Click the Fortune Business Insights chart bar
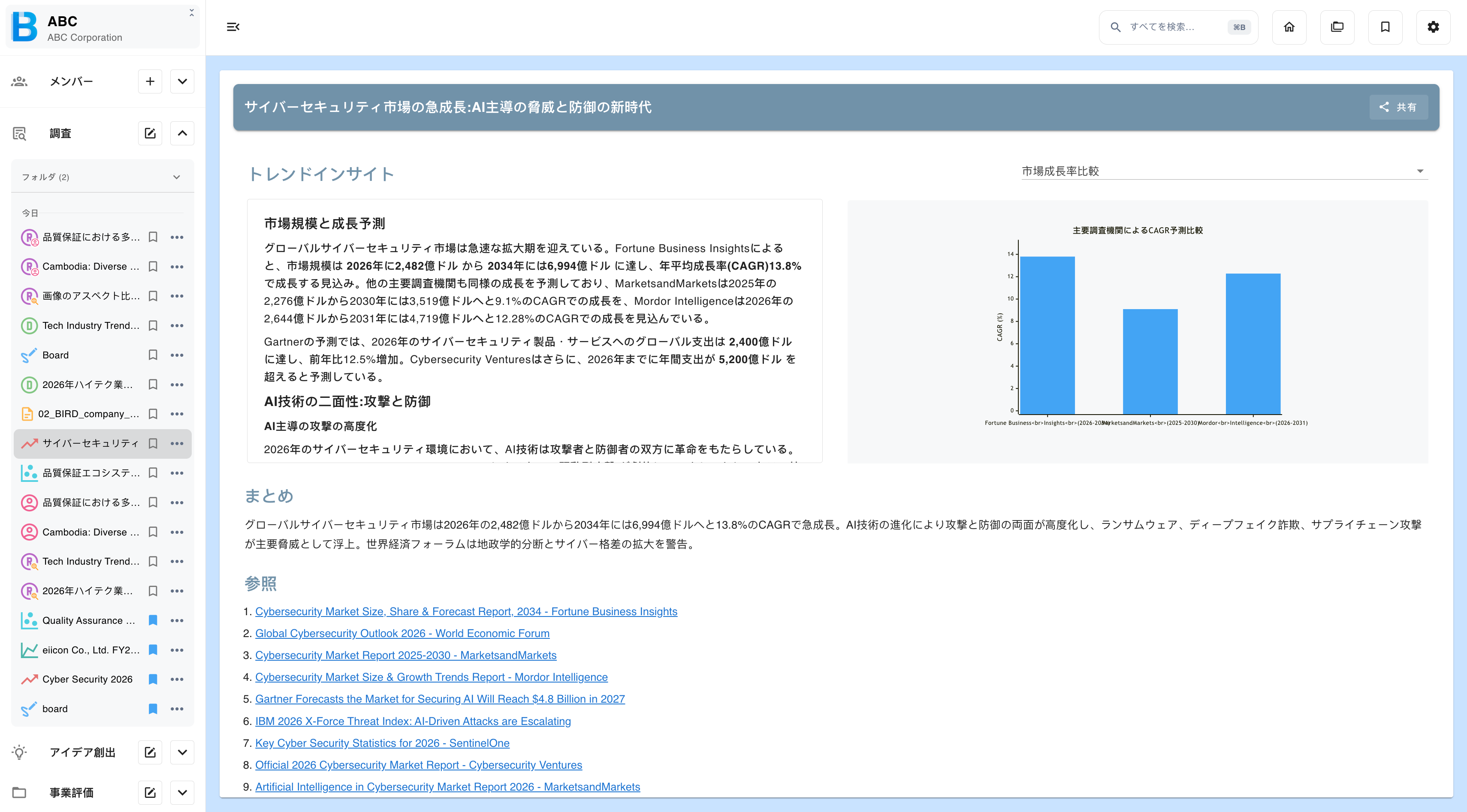 (x=1047, y=335)
